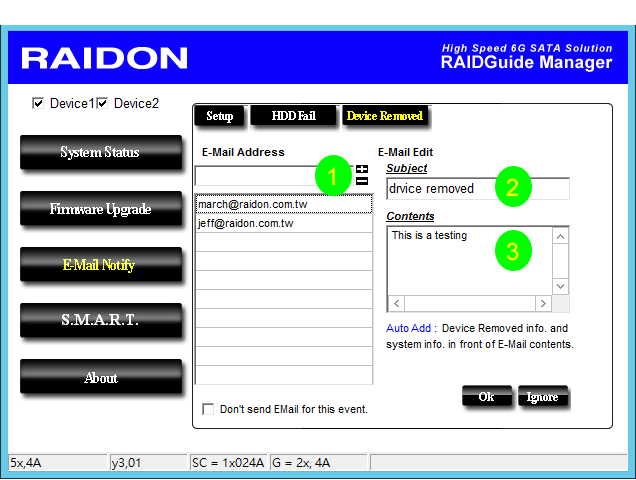Viewport: 636px width, 480px height.
Task: Open System Status page
Action: (x=101, y=152)
